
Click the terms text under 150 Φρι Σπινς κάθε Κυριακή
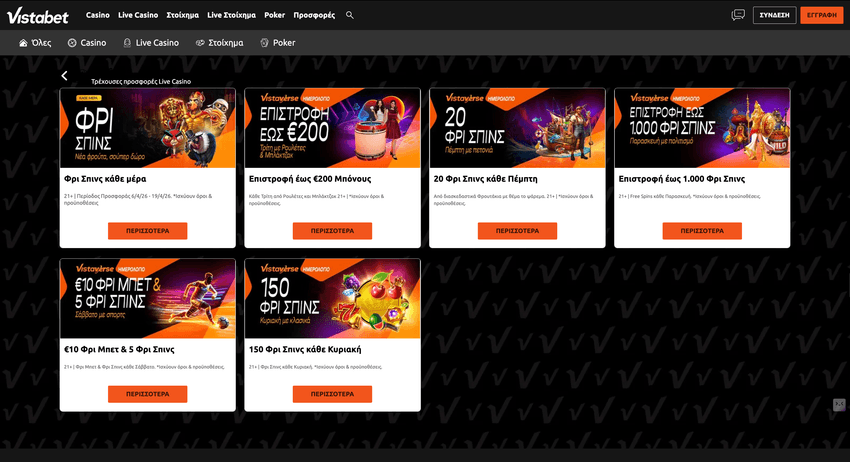(x=315, y=367)
